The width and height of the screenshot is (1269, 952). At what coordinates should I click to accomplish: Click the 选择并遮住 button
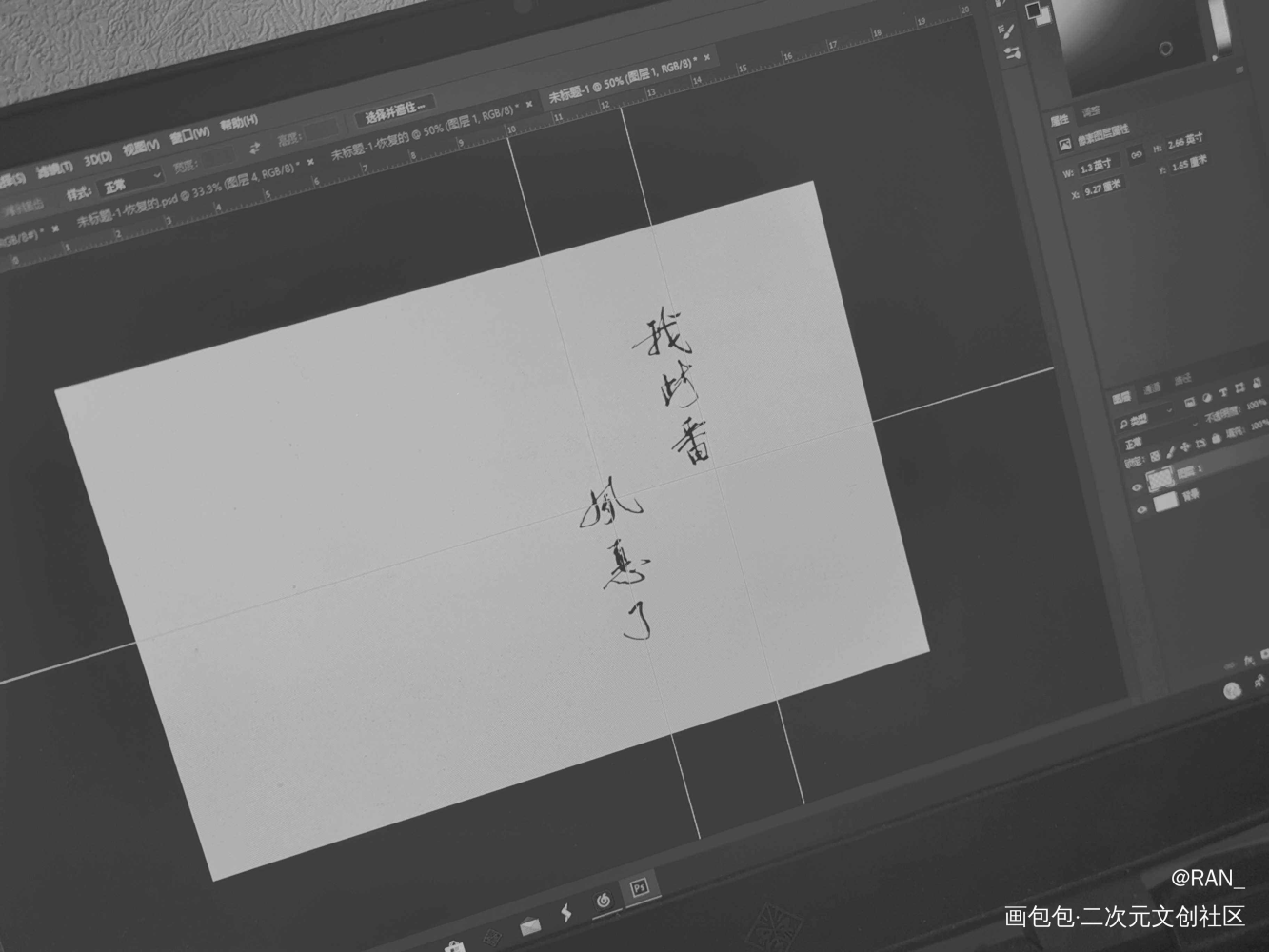pos(394,107)
